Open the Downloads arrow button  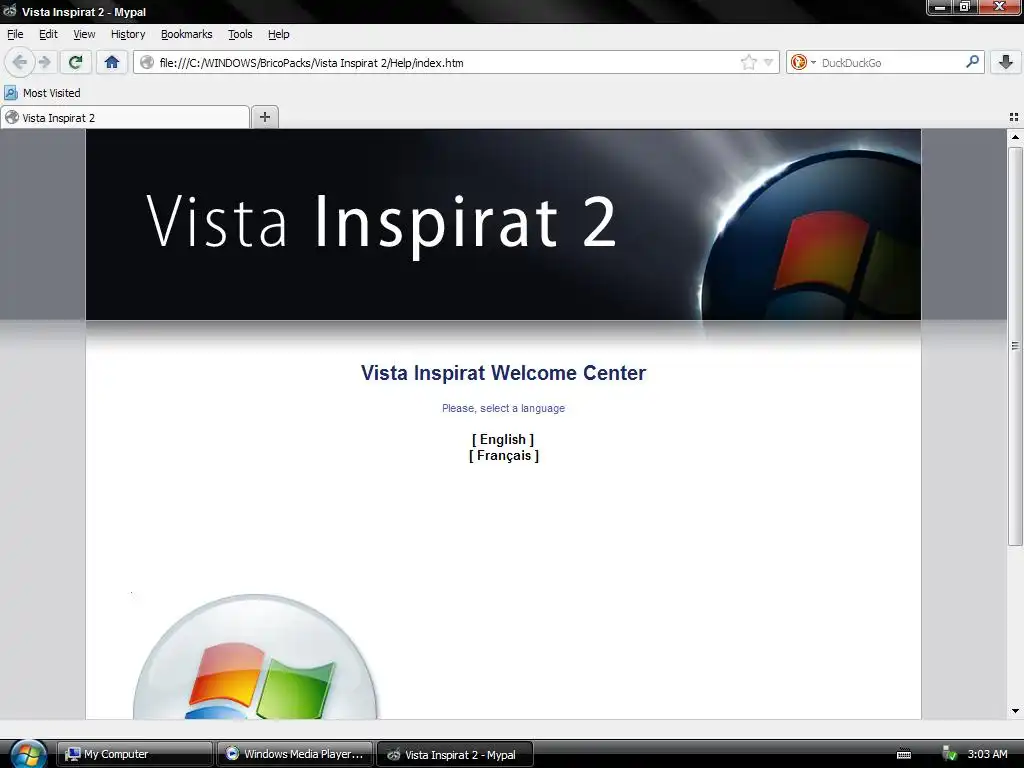click(x=1006, y=62)
